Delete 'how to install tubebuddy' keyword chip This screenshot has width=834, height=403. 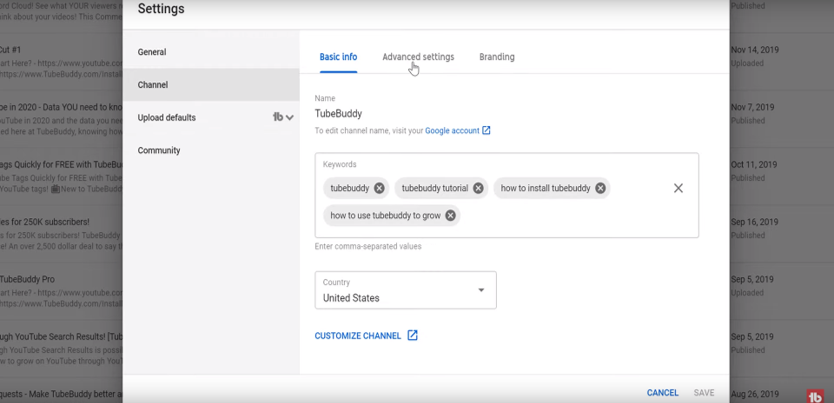coord(600,188)
